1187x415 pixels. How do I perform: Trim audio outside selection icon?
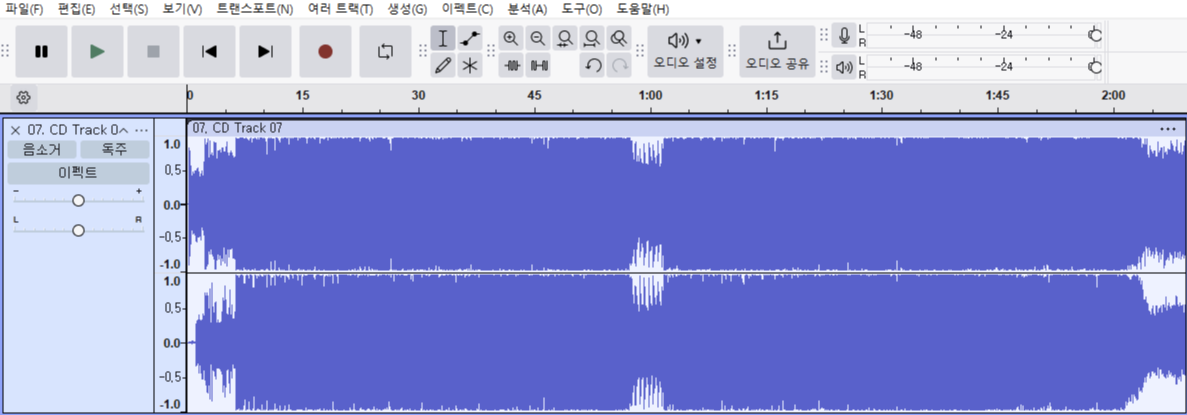[512, 66]
